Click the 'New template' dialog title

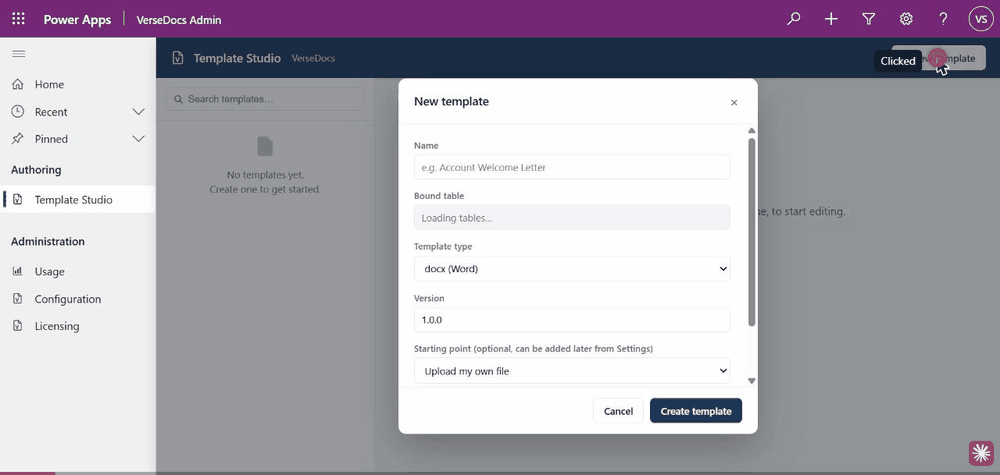click(x=452, y=101)
